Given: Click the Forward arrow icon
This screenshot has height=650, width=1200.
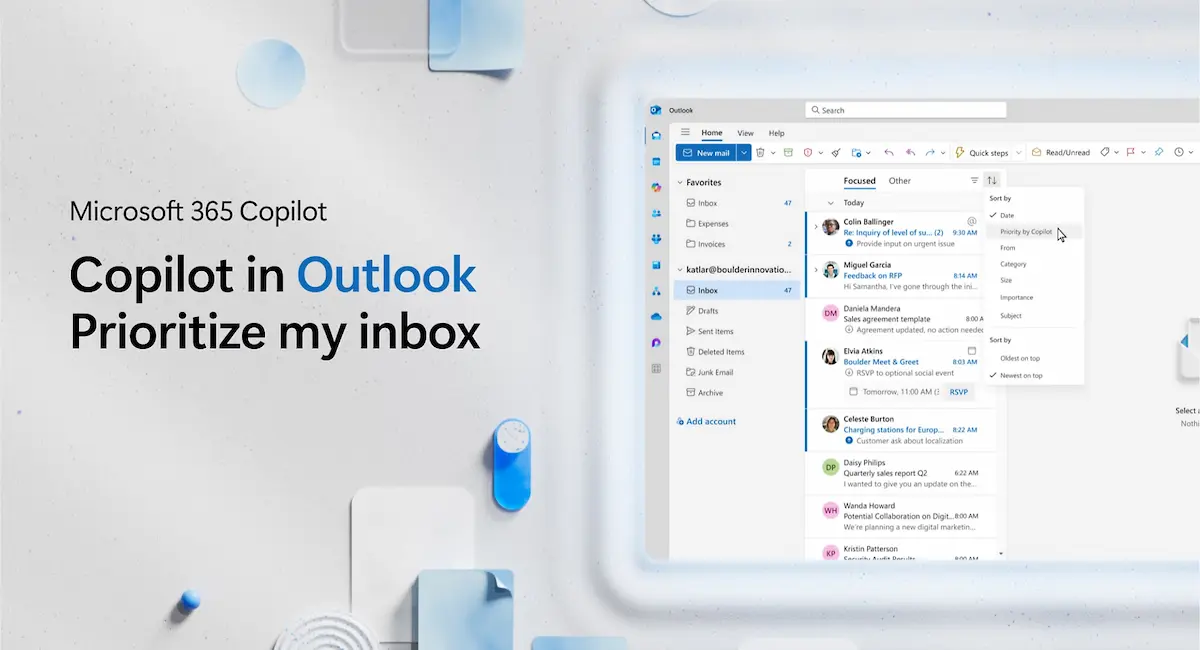Looking at the screenshot, I should [x=930, y=152].
